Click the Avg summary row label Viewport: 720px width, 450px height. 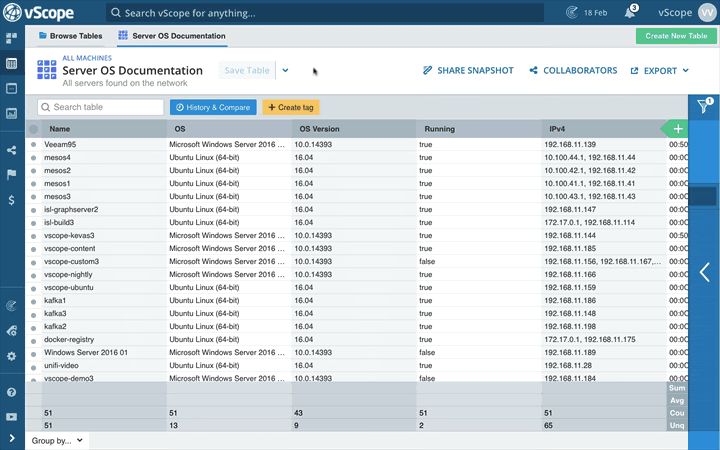(677, 400)
